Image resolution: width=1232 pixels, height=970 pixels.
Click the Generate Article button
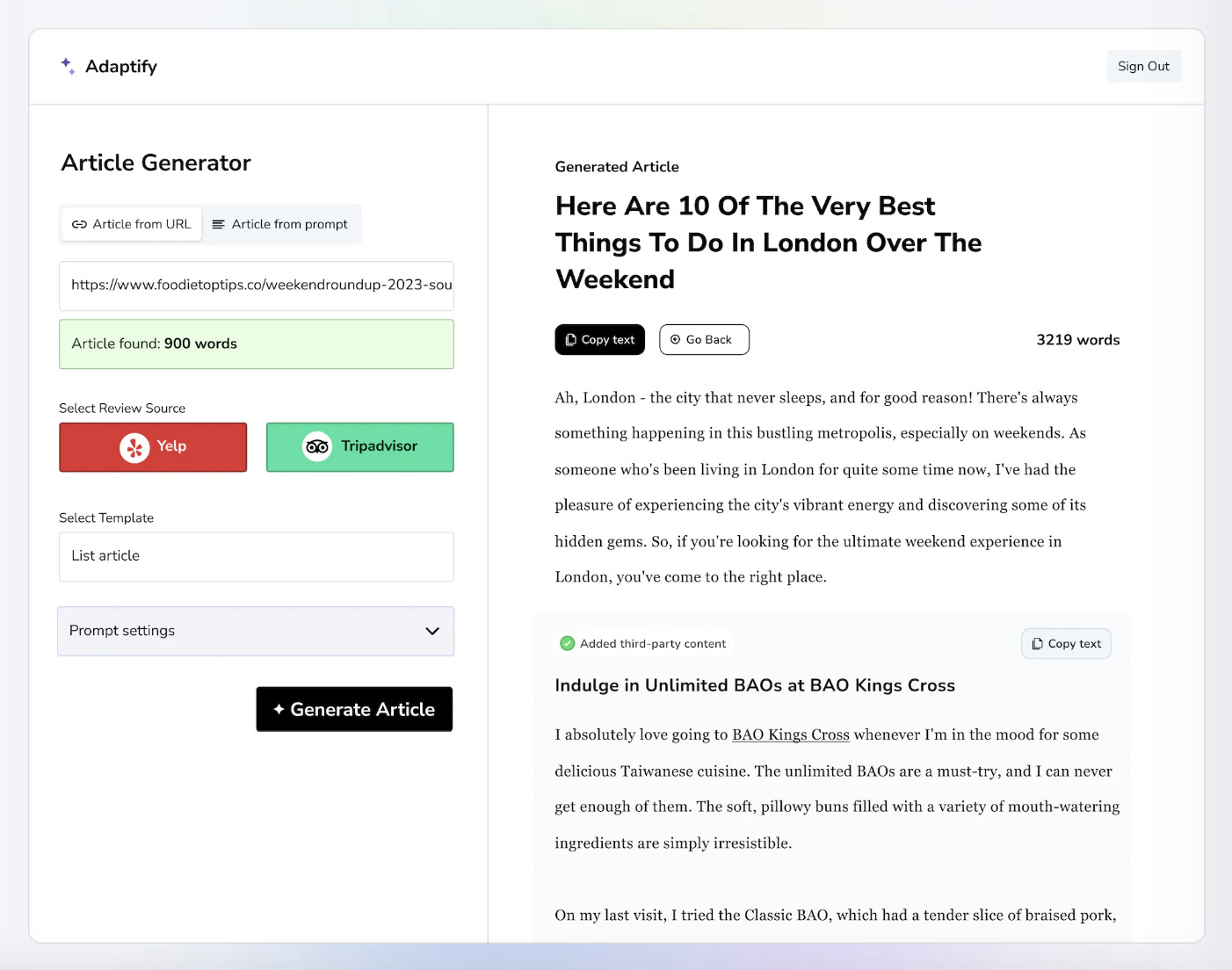click(353, 709)
